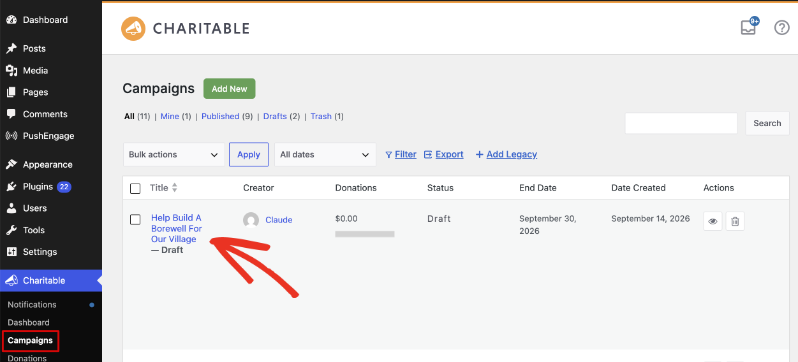Click the Appearance paintbrush icon

pyautogui.click(x=12, y=164)
